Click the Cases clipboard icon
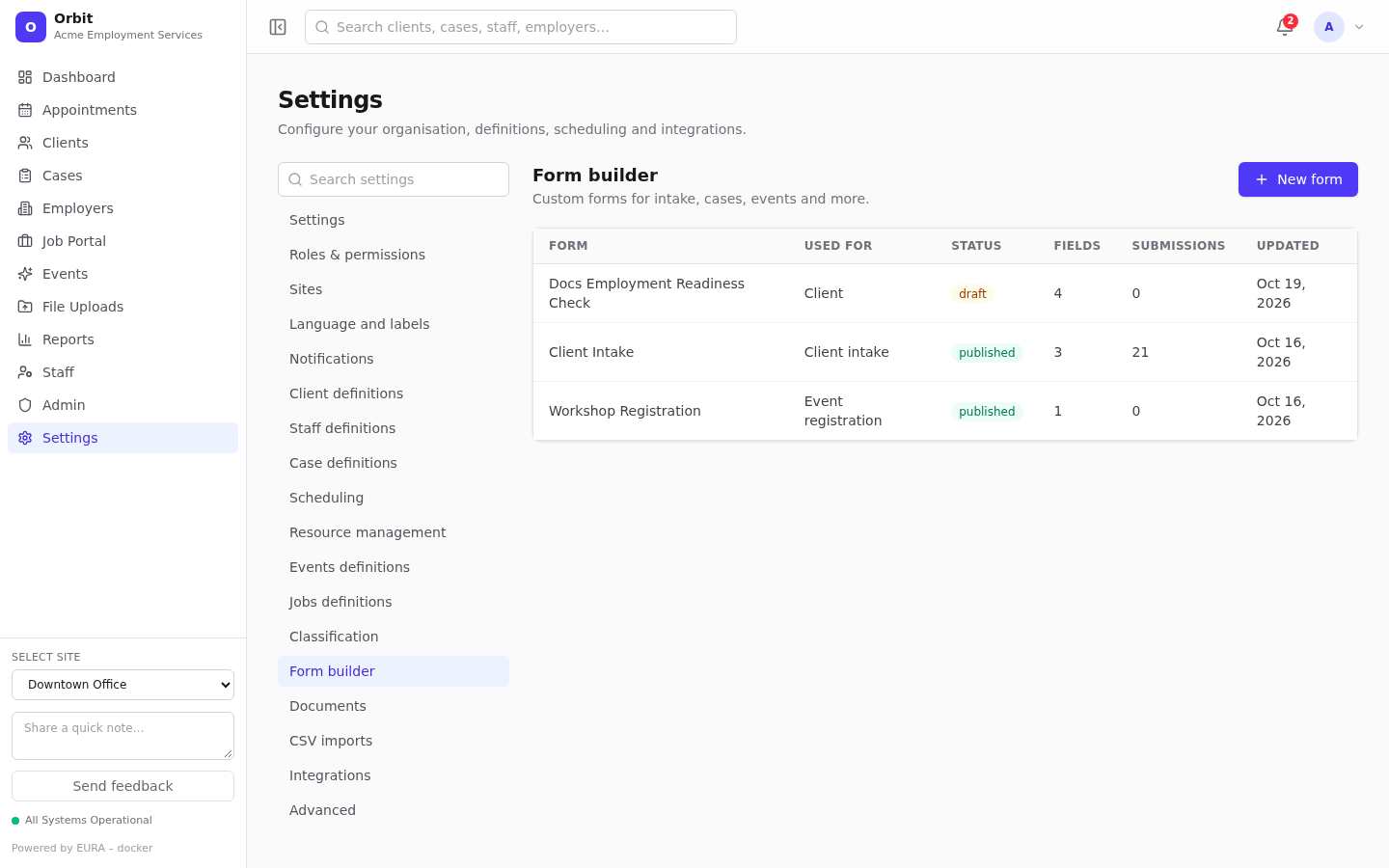 (x=25, y=176)
